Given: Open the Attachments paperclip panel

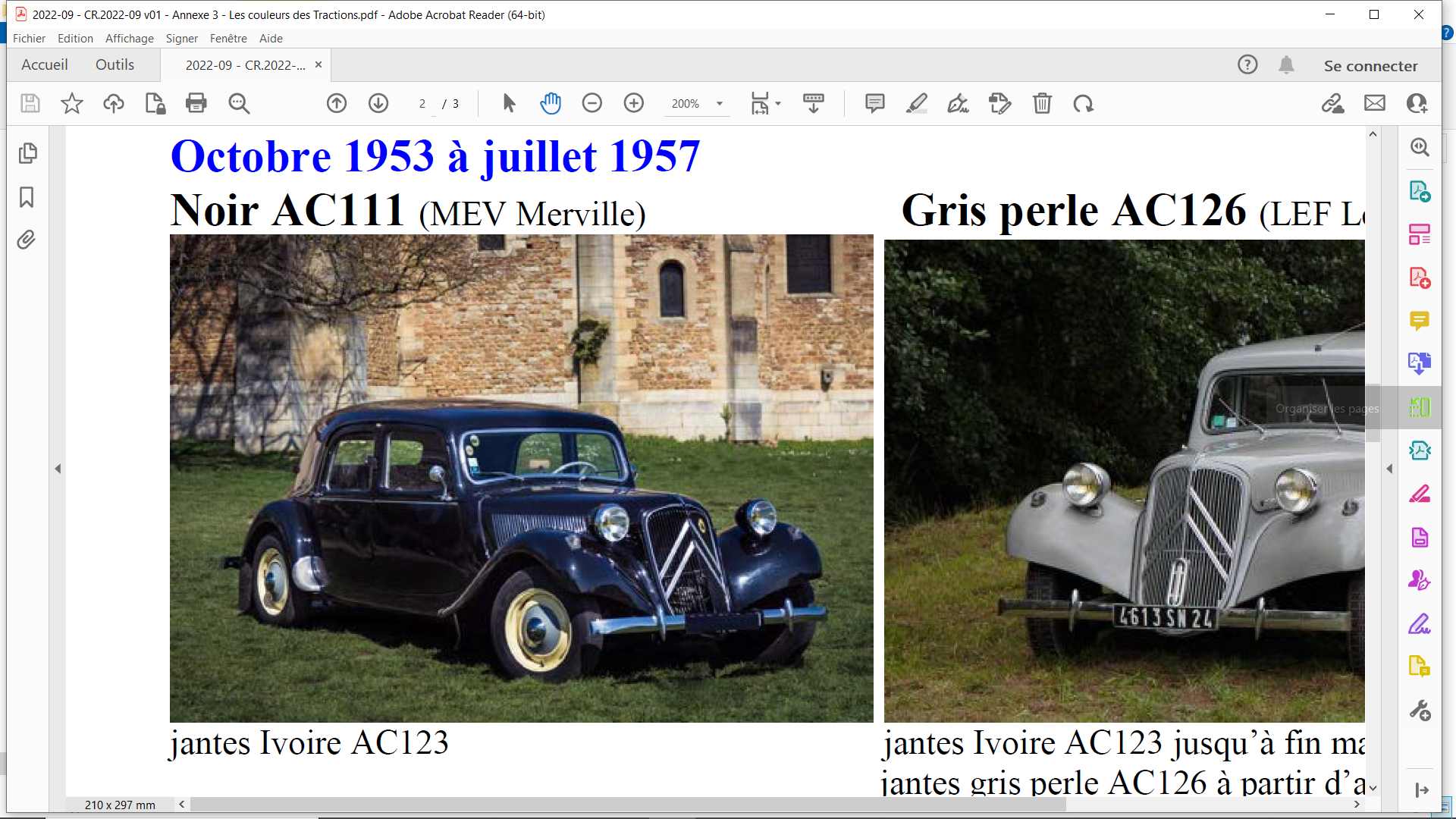Looking at the screenshot, I should [27, 240].
